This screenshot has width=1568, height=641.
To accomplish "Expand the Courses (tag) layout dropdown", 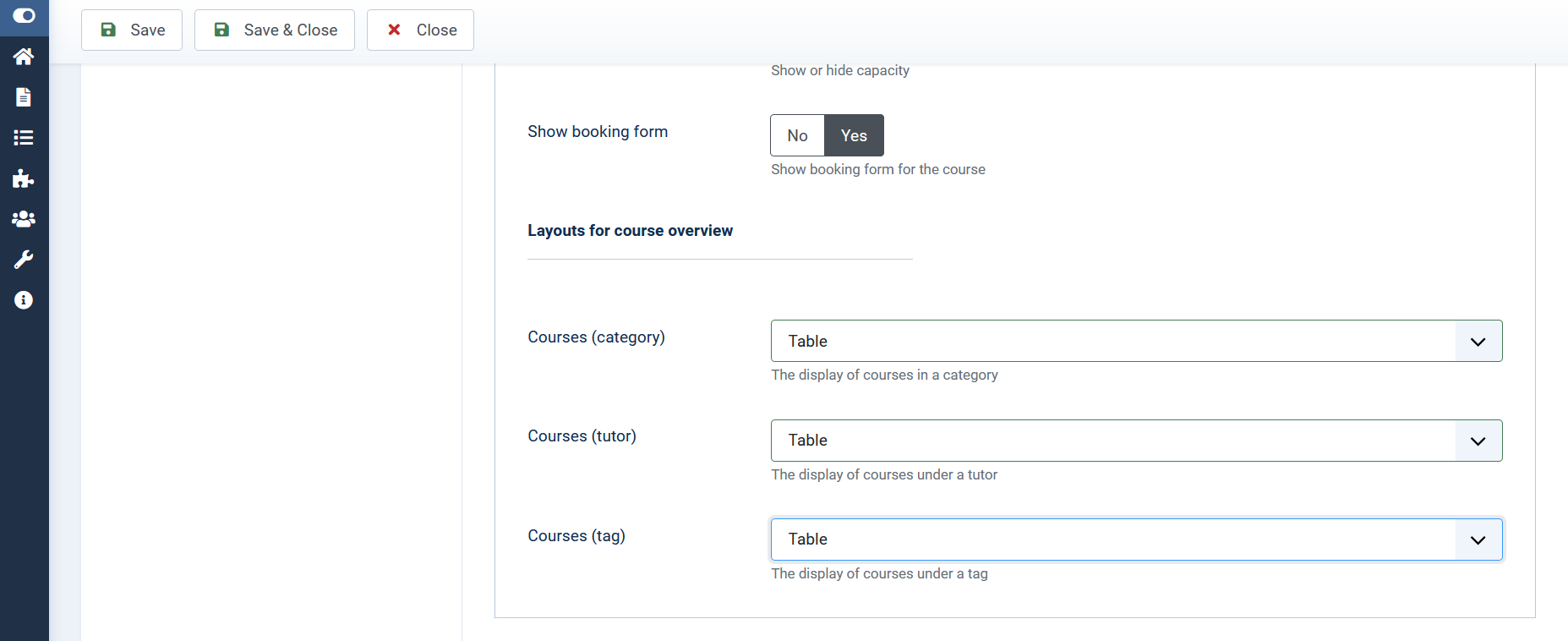I will click(1136, 540).
